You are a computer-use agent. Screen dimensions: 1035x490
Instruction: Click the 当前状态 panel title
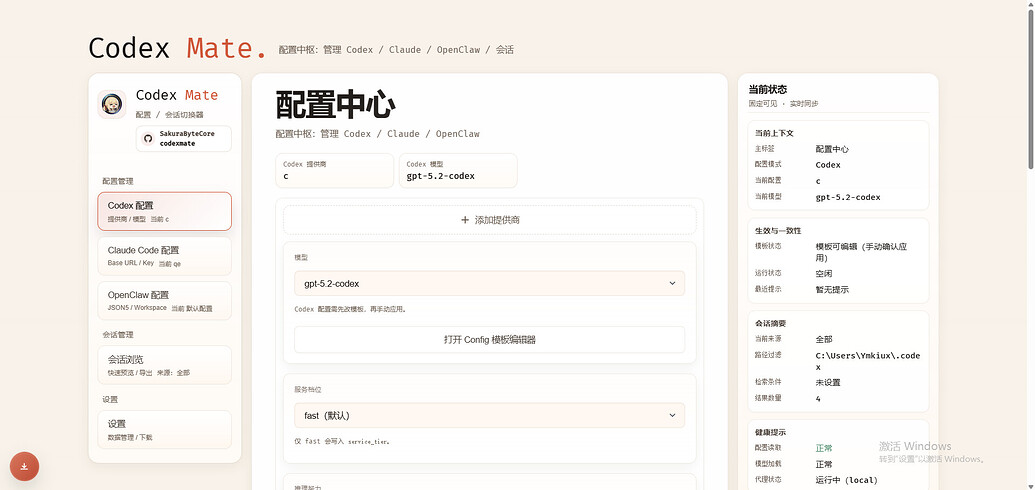(x=767, y=89)
